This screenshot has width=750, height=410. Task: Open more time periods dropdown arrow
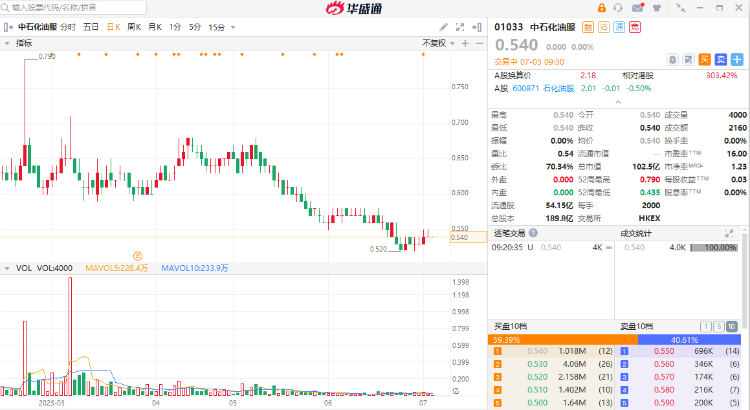(x=233, y=27)
